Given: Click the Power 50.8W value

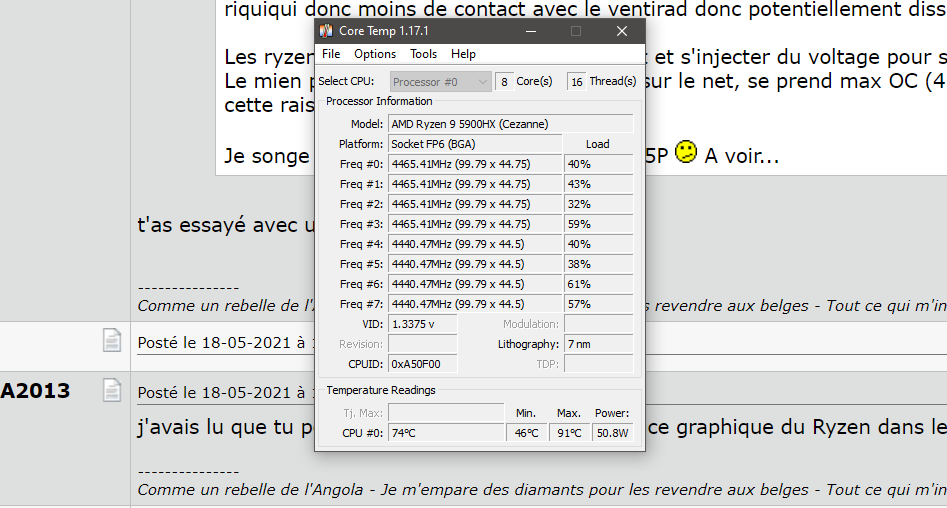Looking at the screenshot, I should coord(612,432).
